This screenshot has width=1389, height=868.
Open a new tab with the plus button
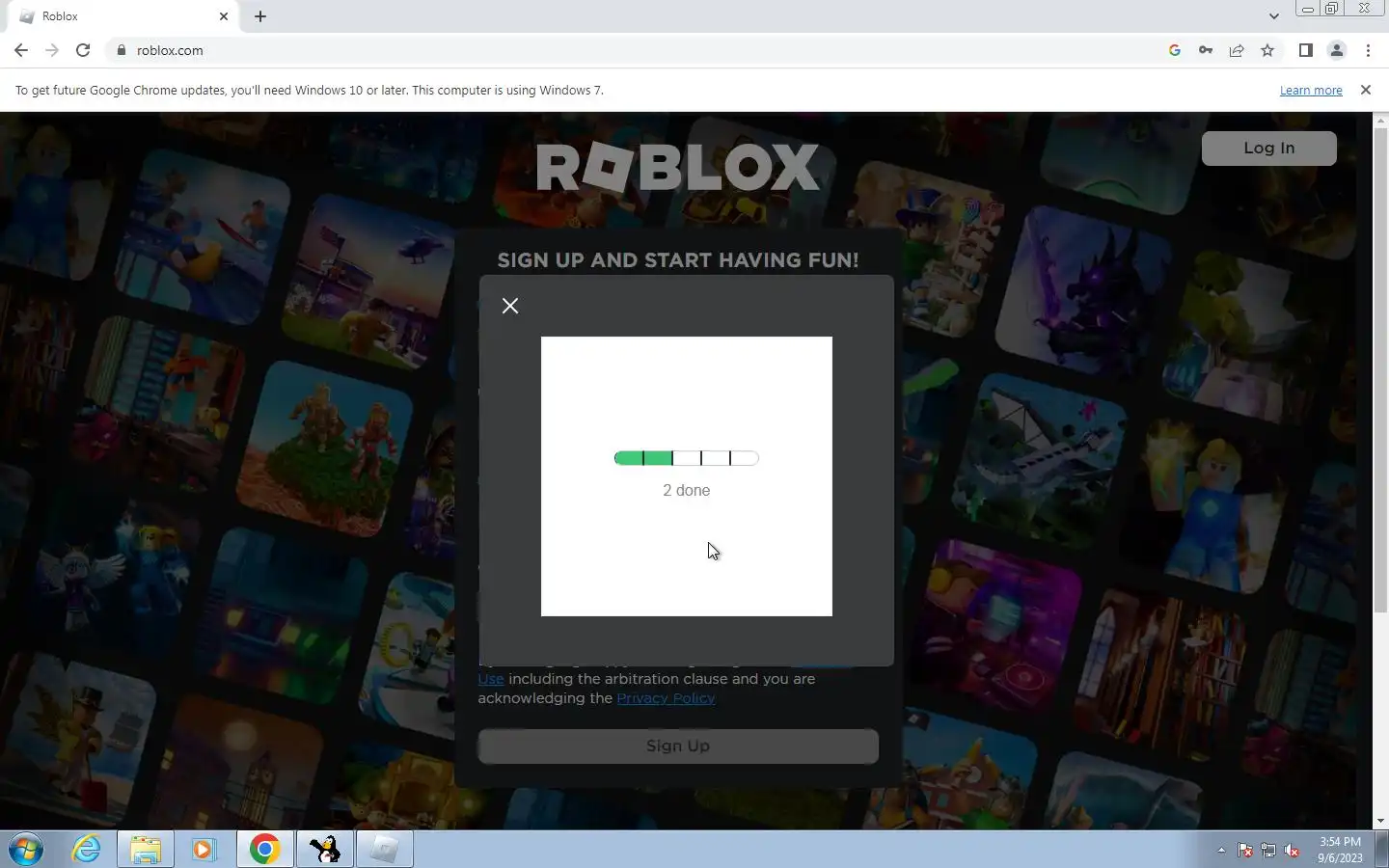260,16
